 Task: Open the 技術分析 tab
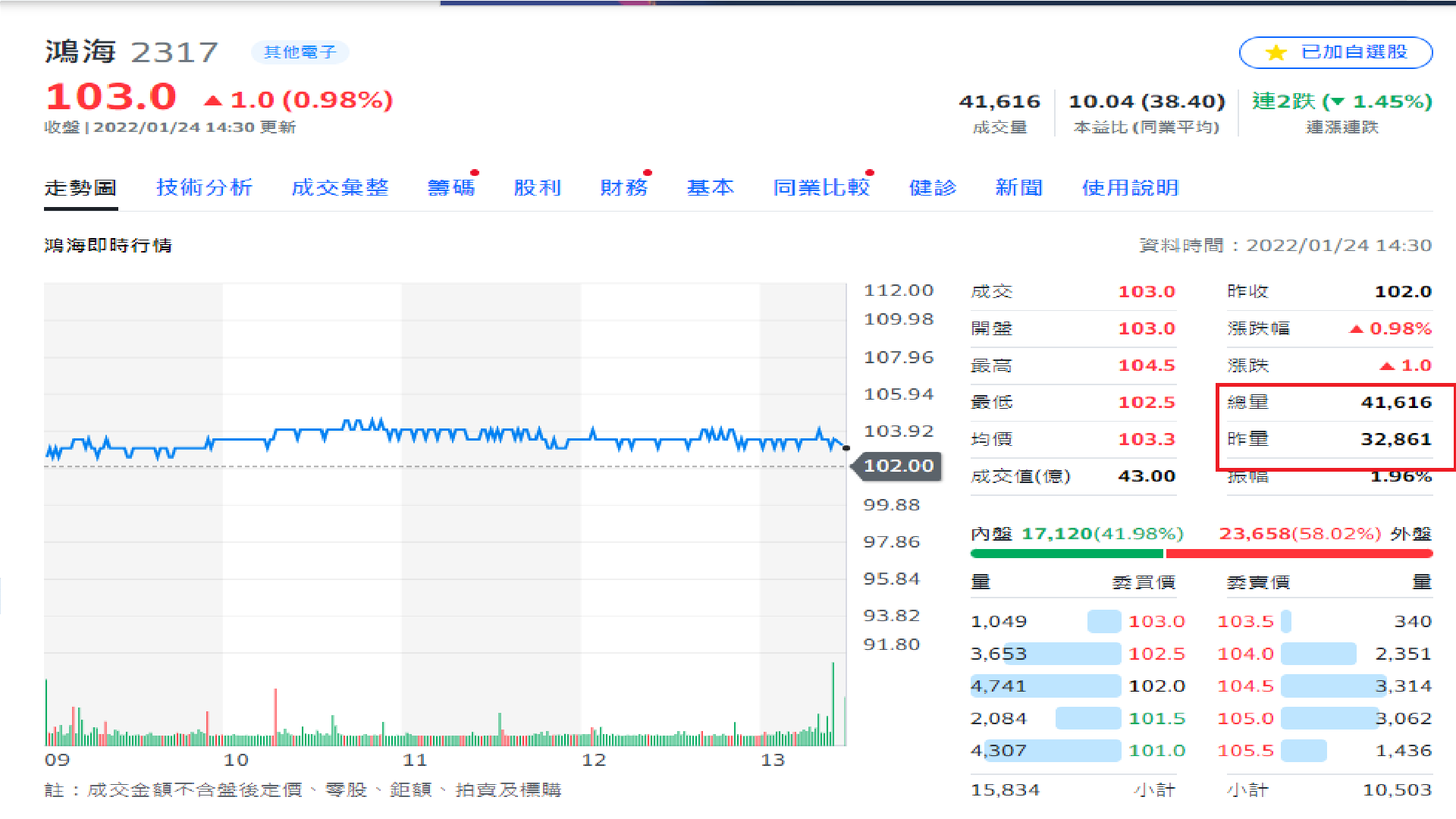point(204,187)
